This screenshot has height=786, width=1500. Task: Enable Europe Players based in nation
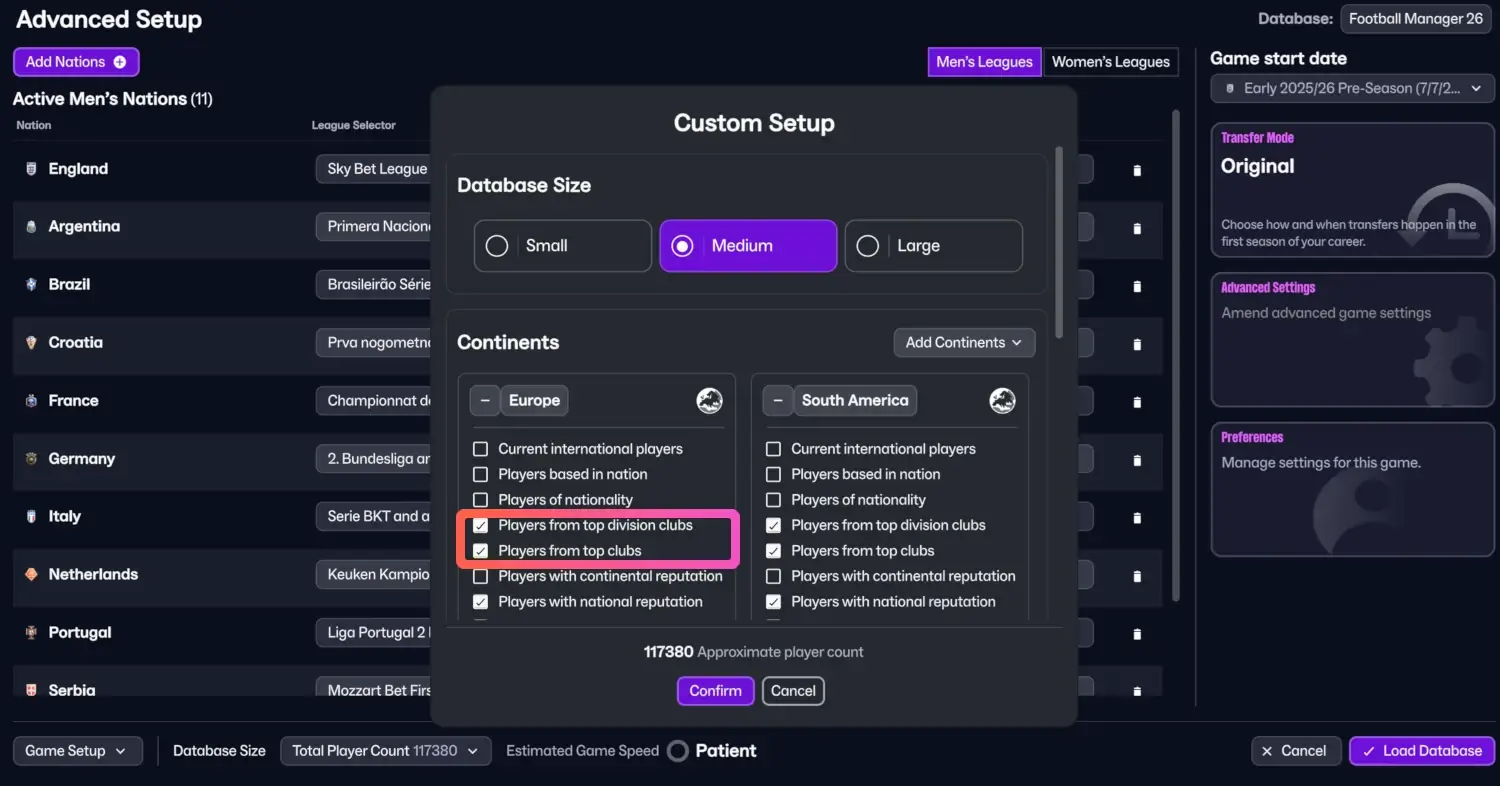pyautogui.click(x=480, y=475)
